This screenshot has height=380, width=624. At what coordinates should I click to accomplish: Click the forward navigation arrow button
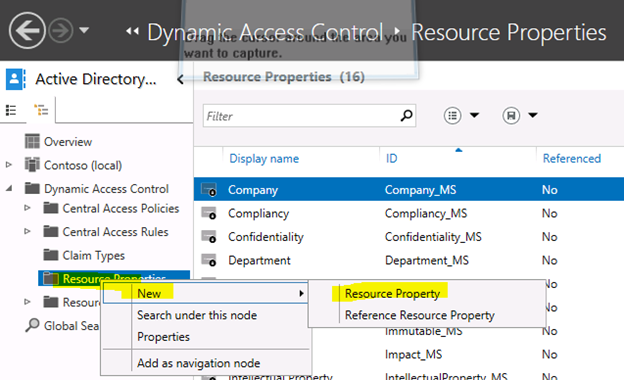(60, 30)
